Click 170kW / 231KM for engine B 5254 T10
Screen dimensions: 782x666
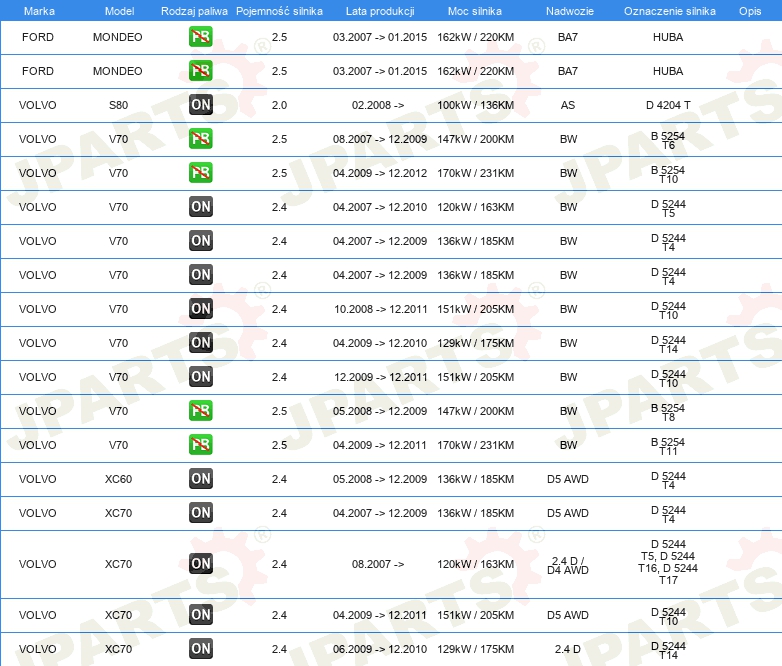475,173
